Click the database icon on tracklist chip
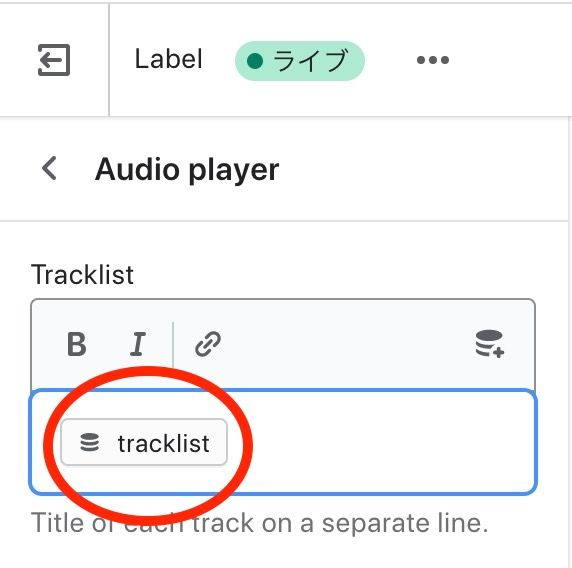The image size is (572, 568). pos(89,442)
